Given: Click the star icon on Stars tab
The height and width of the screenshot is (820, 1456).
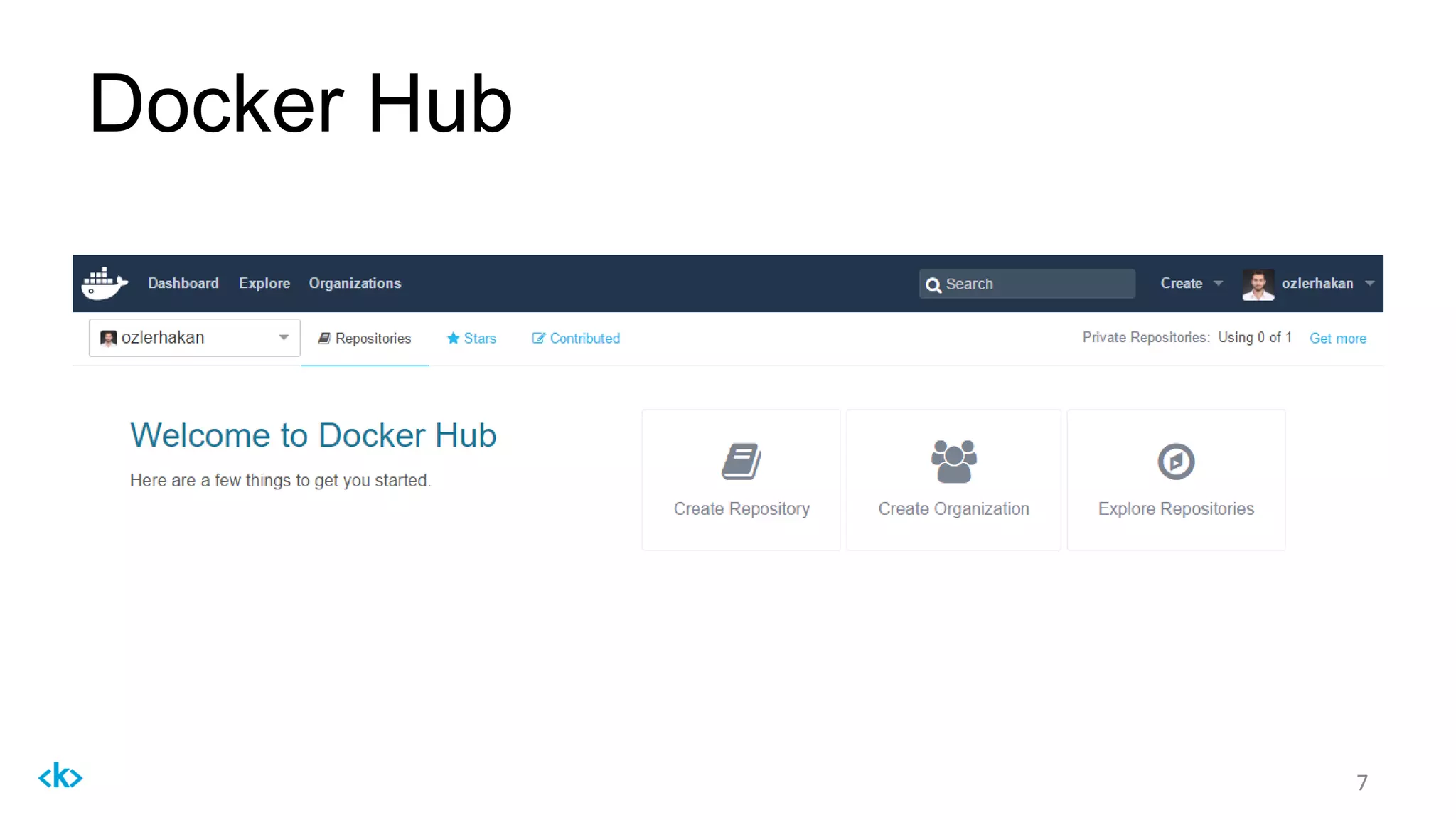Looking at the screenshot, I should (x=453, y=338).
